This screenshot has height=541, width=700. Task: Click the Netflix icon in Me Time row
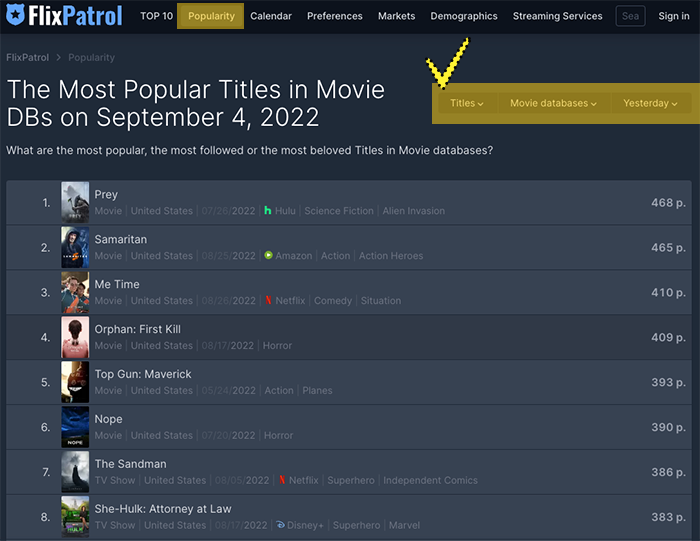coord(268,300)
